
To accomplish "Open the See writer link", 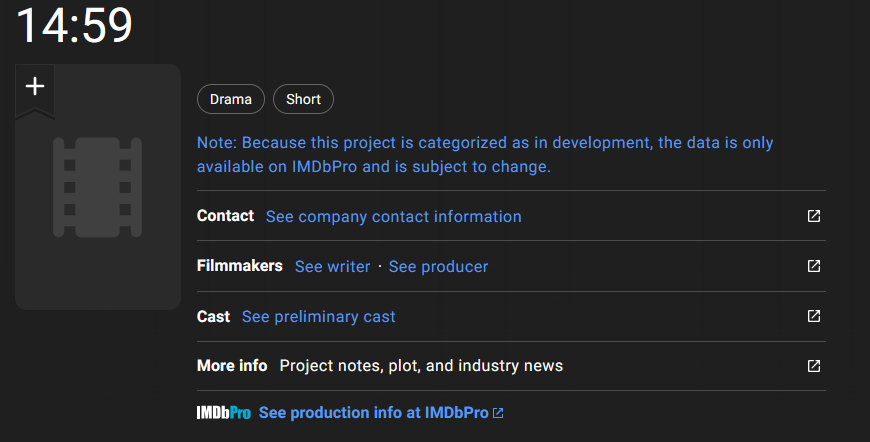I will click(x=332, y=267).
